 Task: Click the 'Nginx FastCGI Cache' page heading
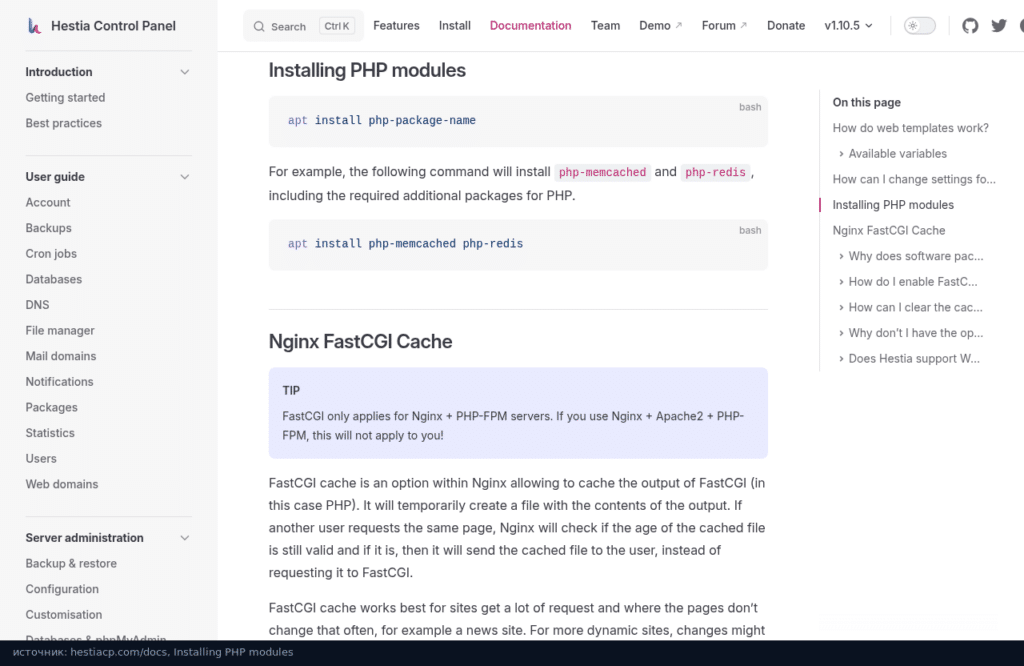[x=360, y=341]
